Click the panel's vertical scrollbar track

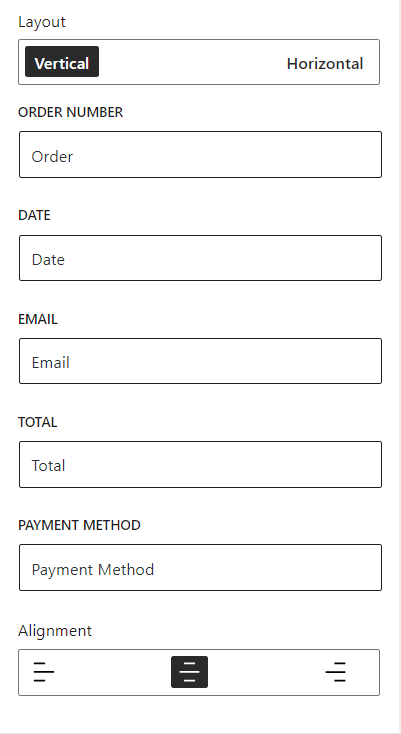(x=398, y=367)
